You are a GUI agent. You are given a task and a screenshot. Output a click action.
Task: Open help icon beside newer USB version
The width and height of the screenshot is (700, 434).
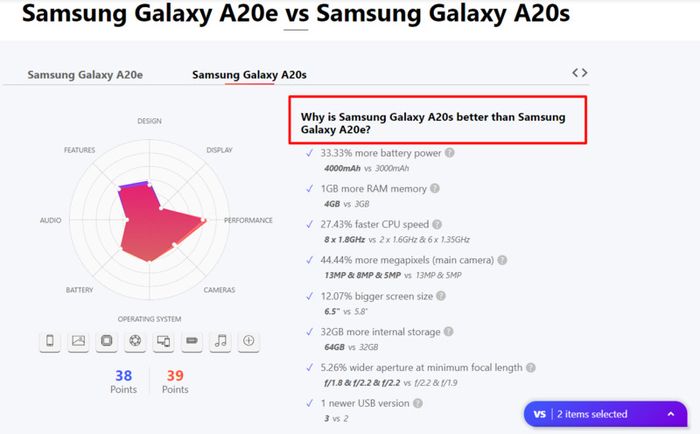tap(417, 403)
